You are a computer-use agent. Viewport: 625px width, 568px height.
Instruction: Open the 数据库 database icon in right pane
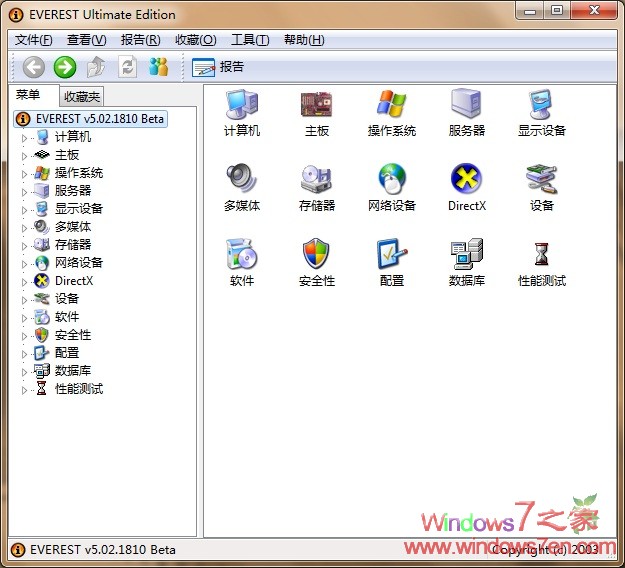466,254
